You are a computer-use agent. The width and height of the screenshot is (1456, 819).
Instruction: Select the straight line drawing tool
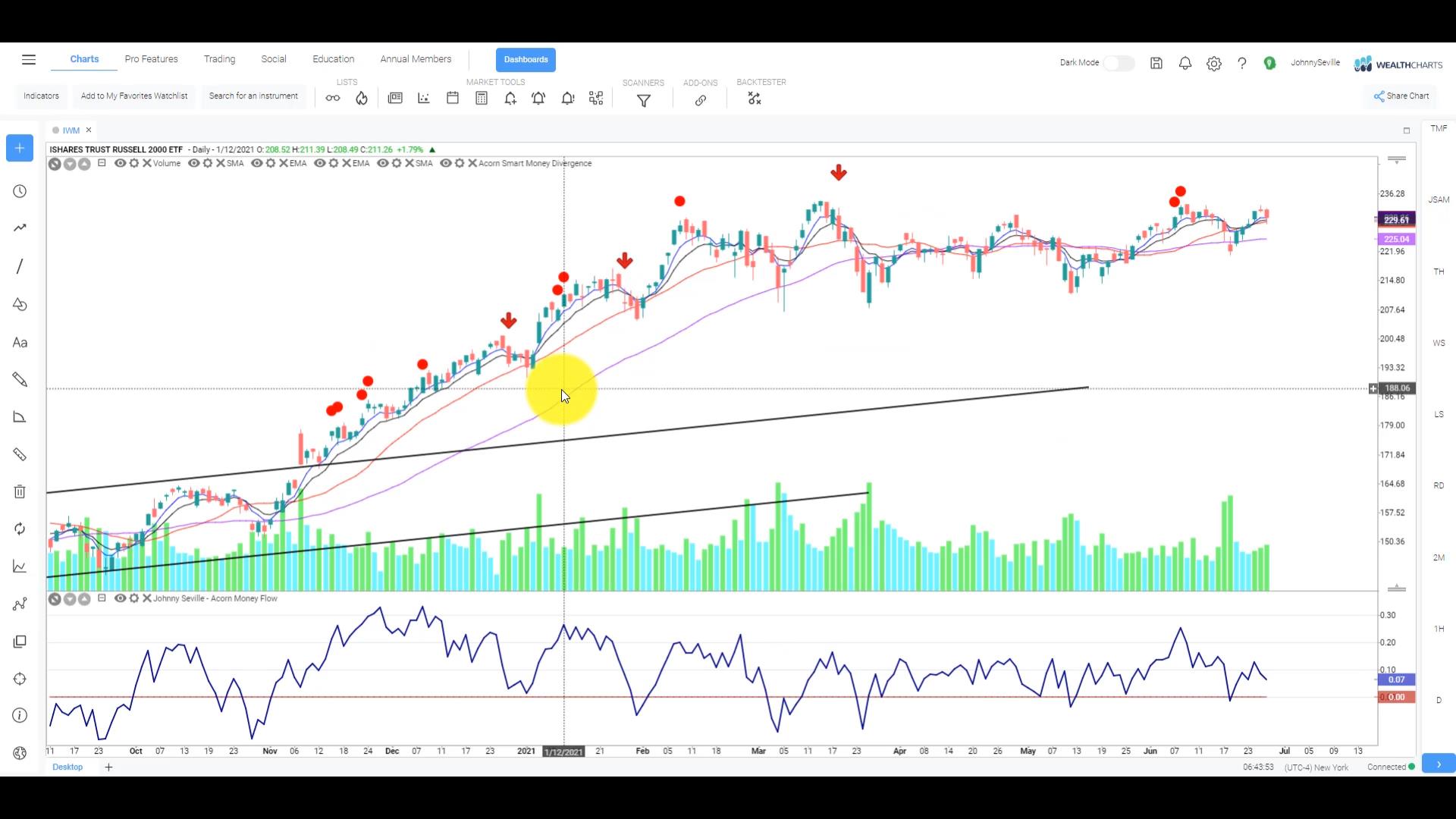click(20, 266)
